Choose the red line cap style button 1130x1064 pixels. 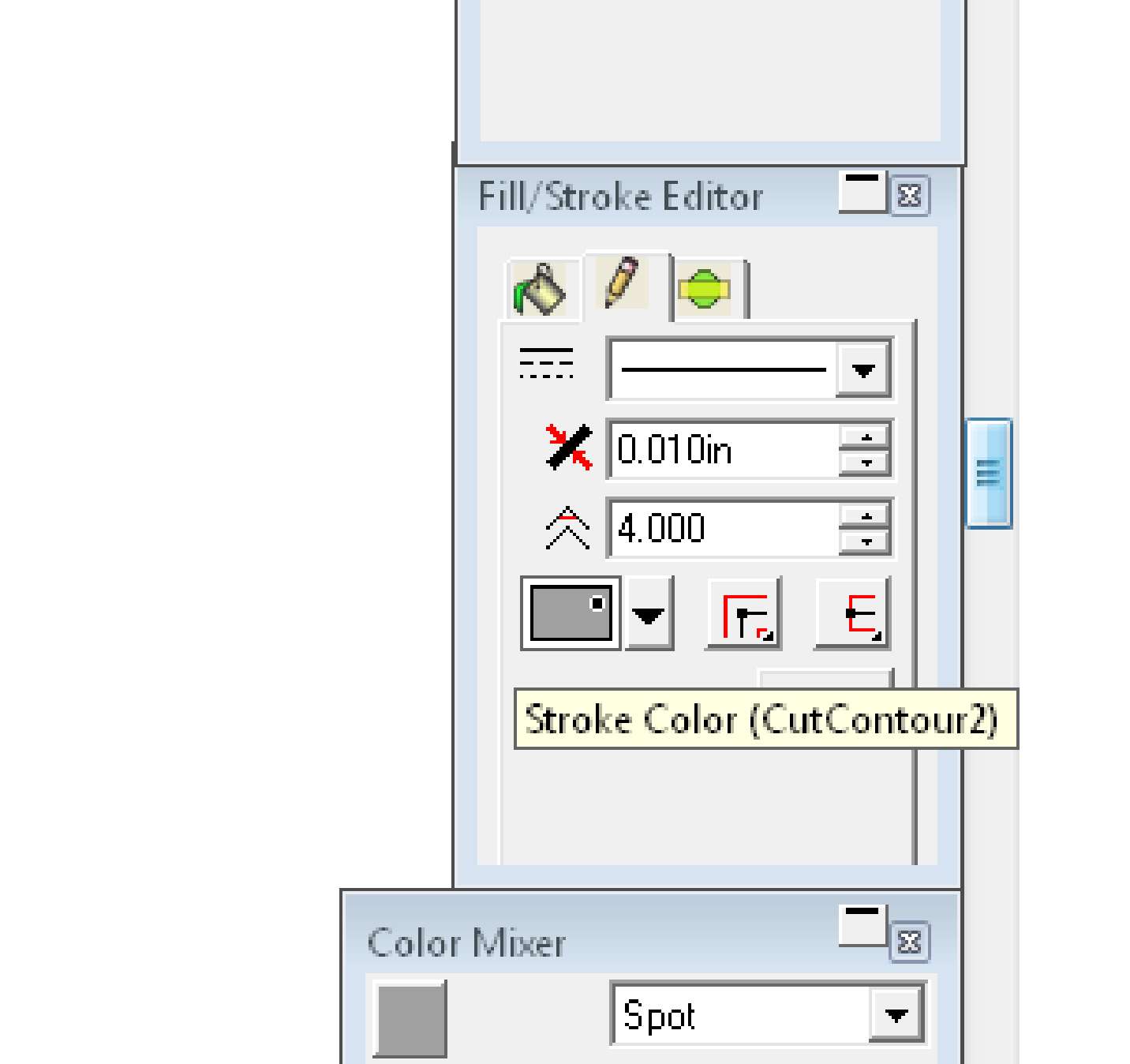(x=853, y=614)
